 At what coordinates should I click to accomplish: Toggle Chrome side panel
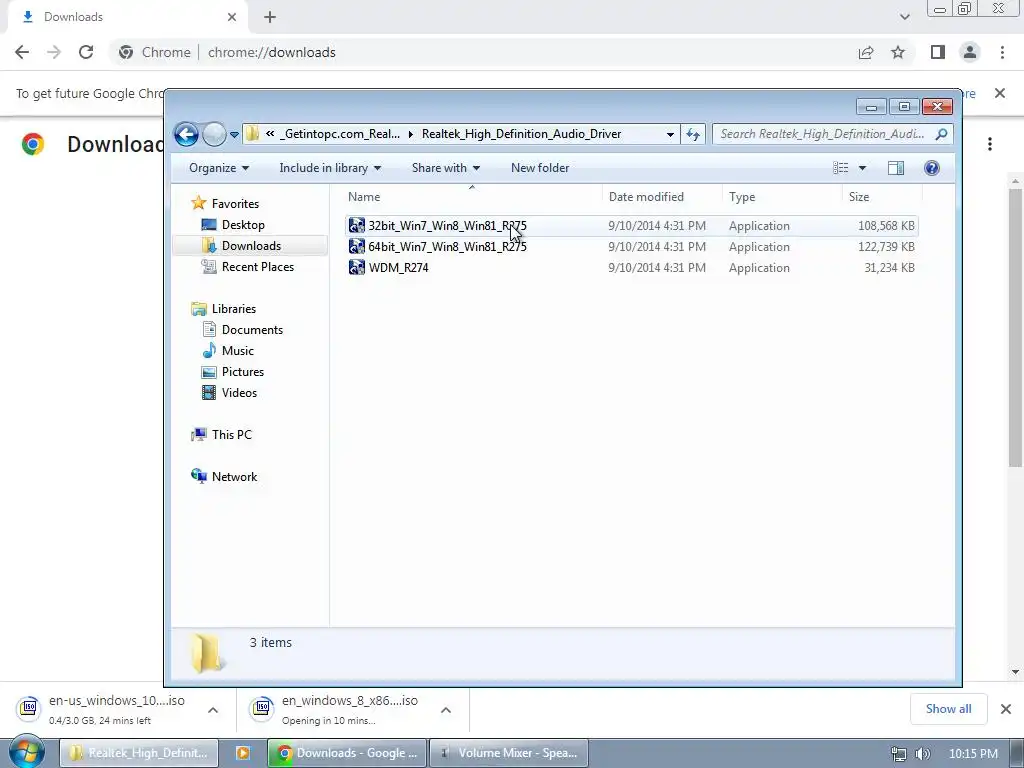[x=938, y=52]
